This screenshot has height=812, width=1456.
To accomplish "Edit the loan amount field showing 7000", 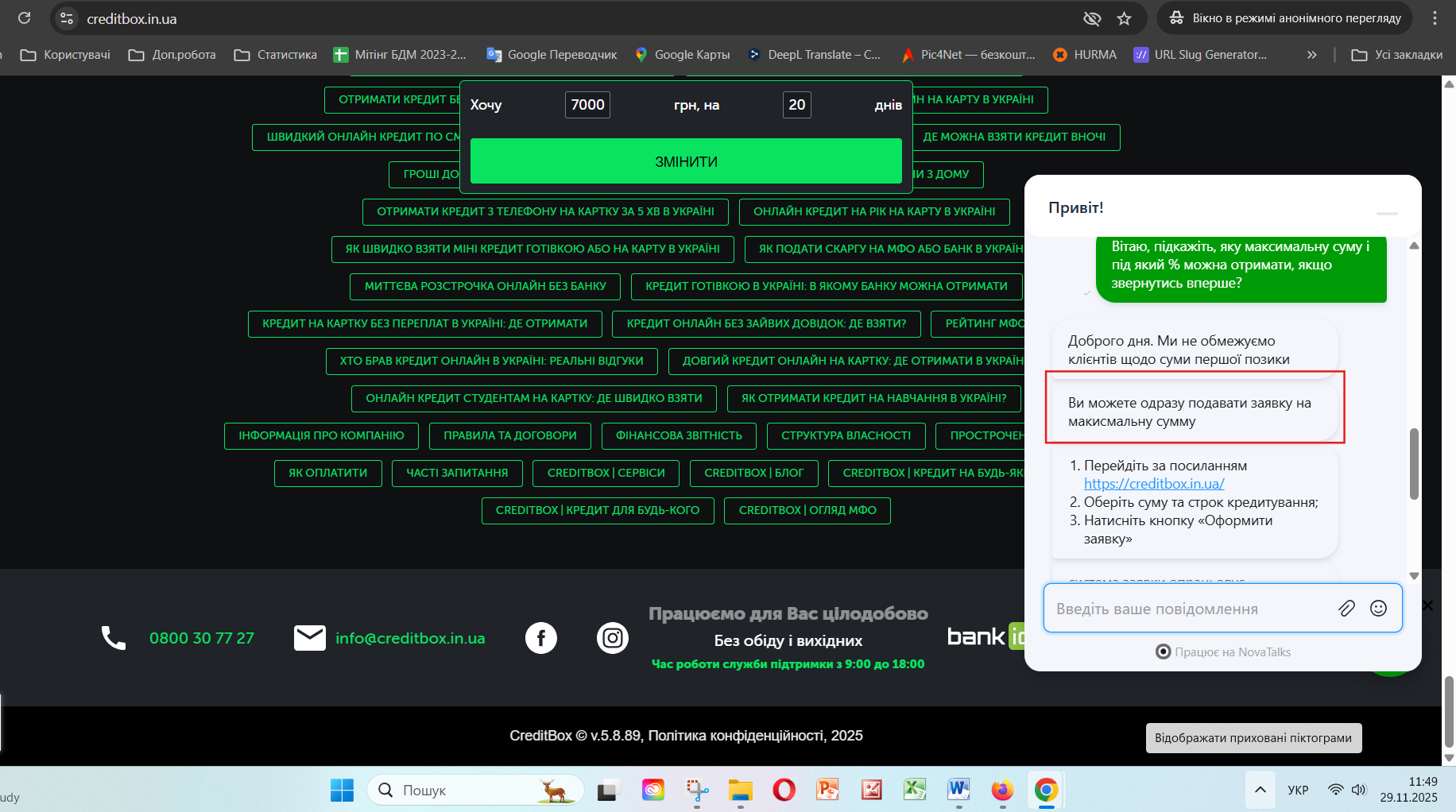I will (587, 105).
